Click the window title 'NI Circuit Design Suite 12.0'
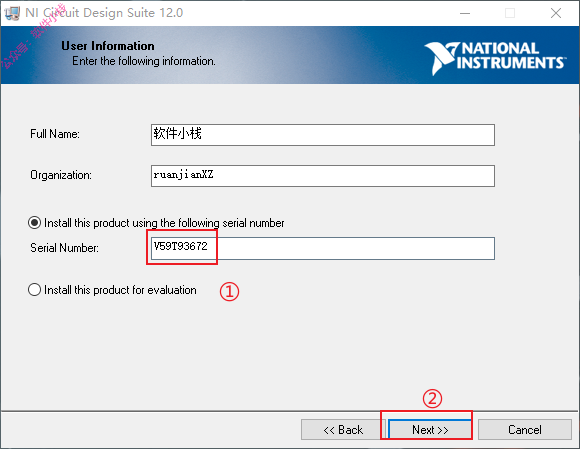 (104, 13)
